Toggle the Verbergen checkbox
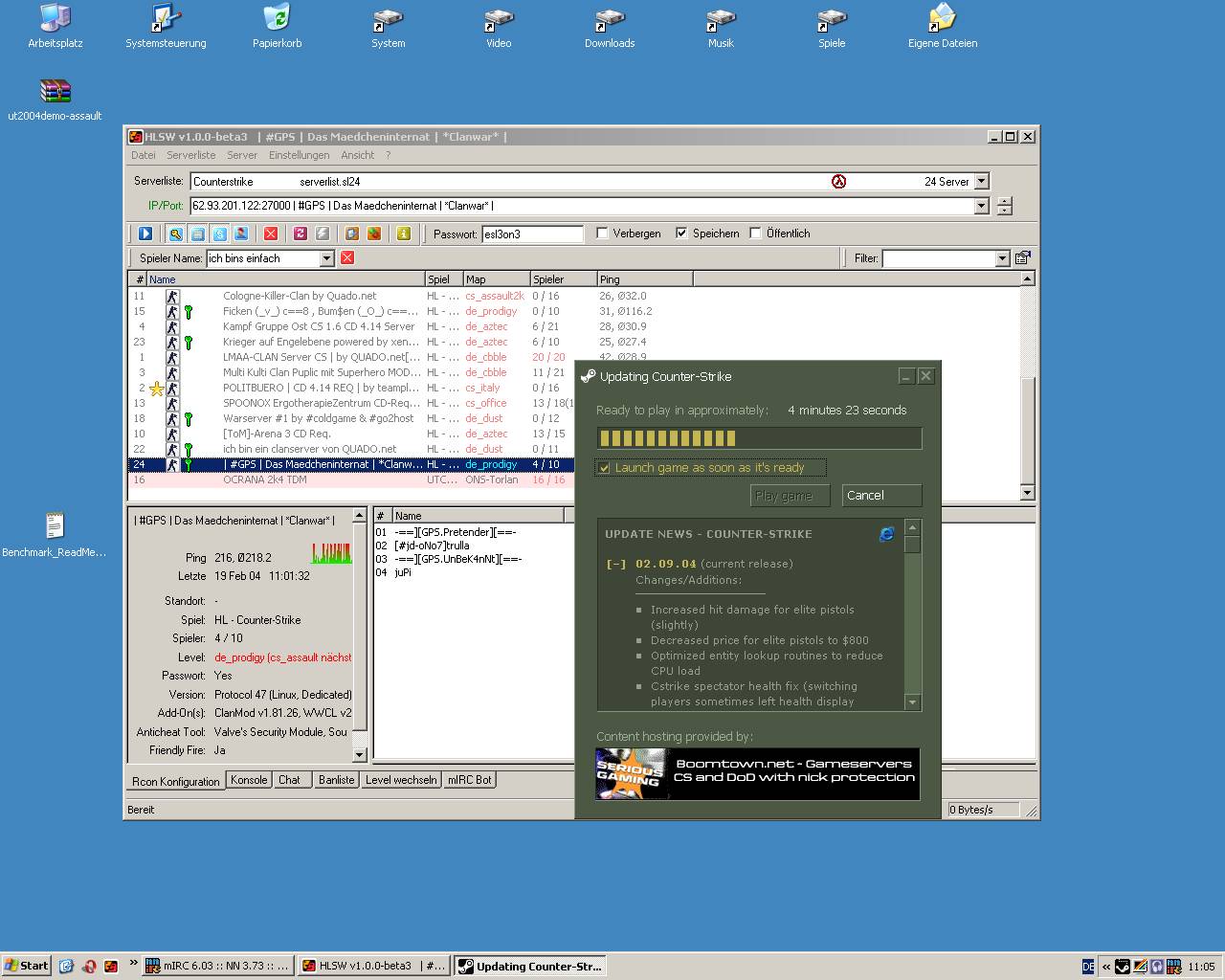Viewport: 1225px width, 980px height. pyautogui.click(x=602, y=233)
